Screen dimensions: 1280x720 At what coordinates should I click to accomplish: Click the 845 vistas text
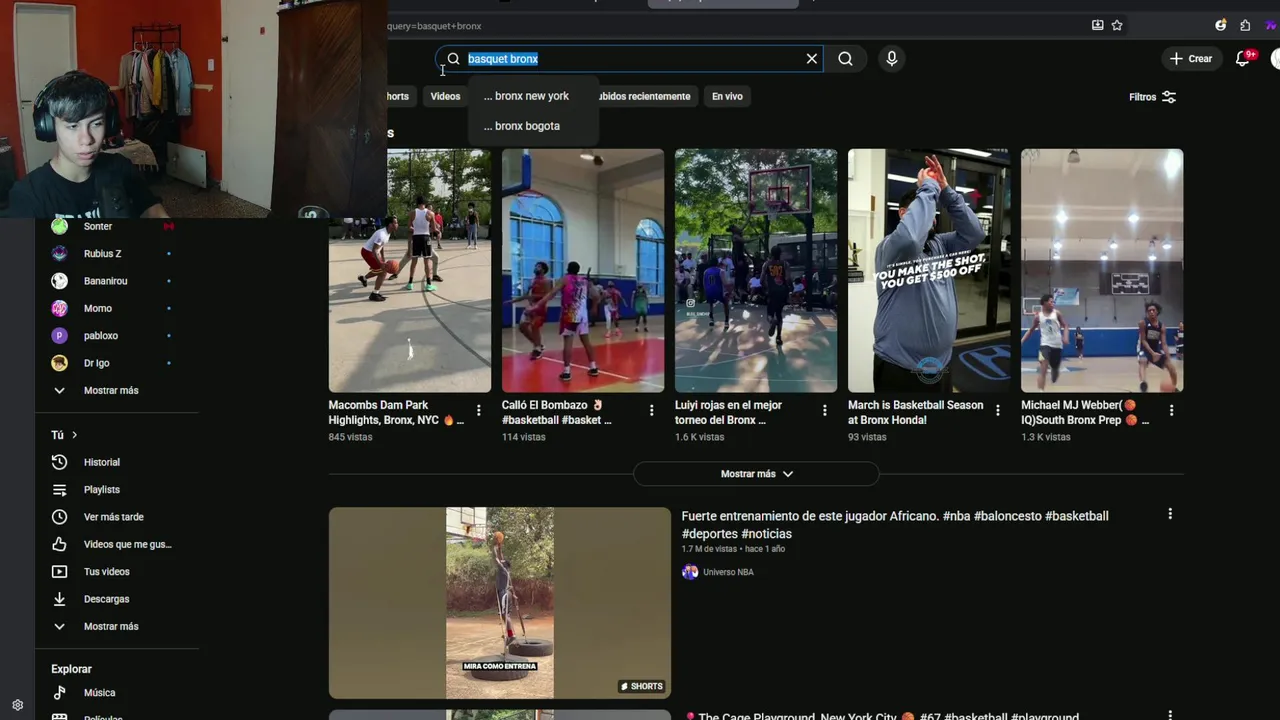click(350, 437)
